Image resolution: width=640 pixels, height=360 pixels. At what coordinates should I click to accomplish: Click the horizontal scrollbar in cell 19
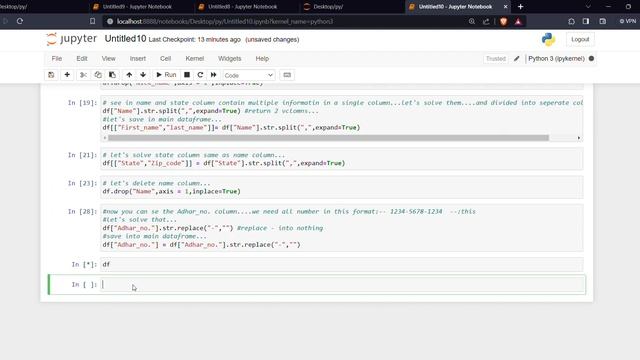point(328,138)
